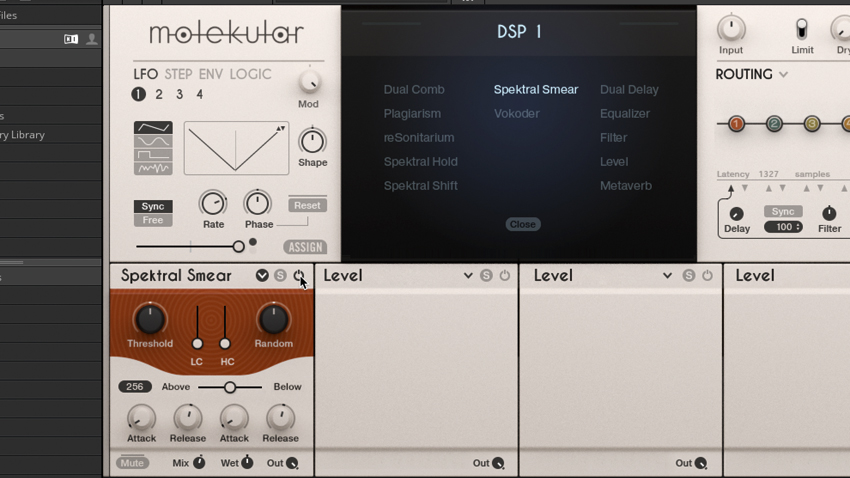
Task: Solo the second Level module
Action: pos(689,275)
